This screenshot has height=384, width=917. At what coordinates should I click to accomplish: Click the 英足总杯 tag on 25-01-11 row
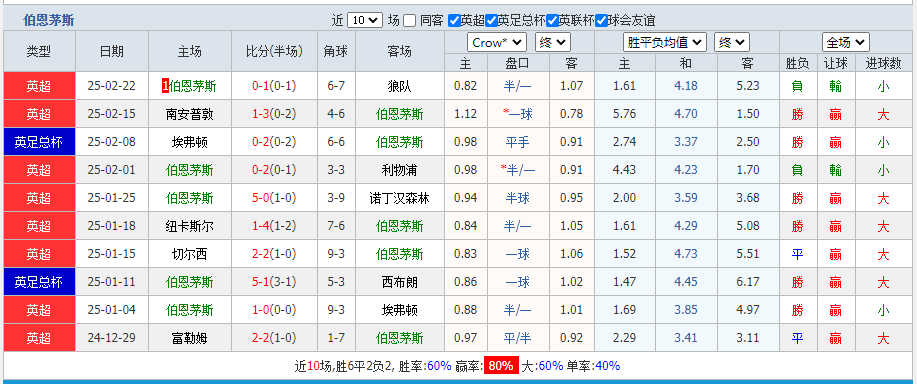point(39,282)
